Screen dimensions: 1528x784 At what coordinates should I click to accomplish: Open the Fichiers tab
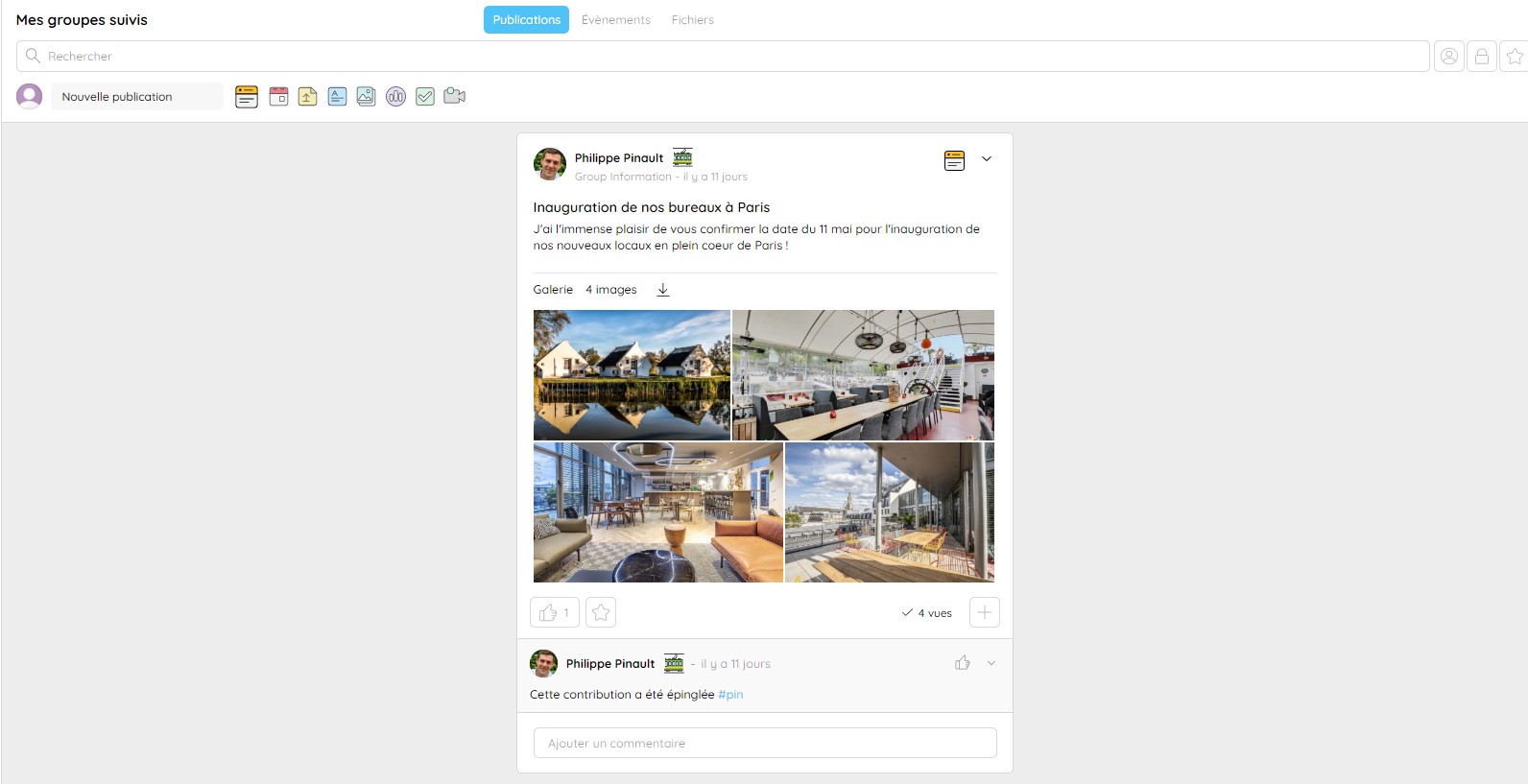693,19
